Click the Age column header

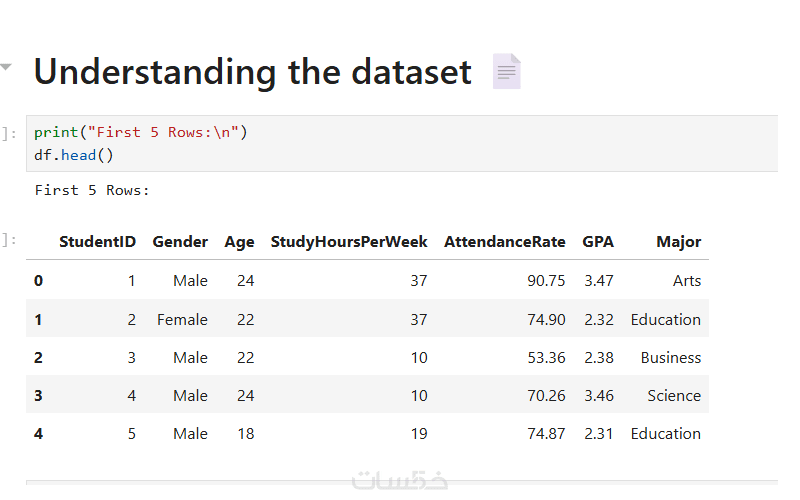[239, 241]
